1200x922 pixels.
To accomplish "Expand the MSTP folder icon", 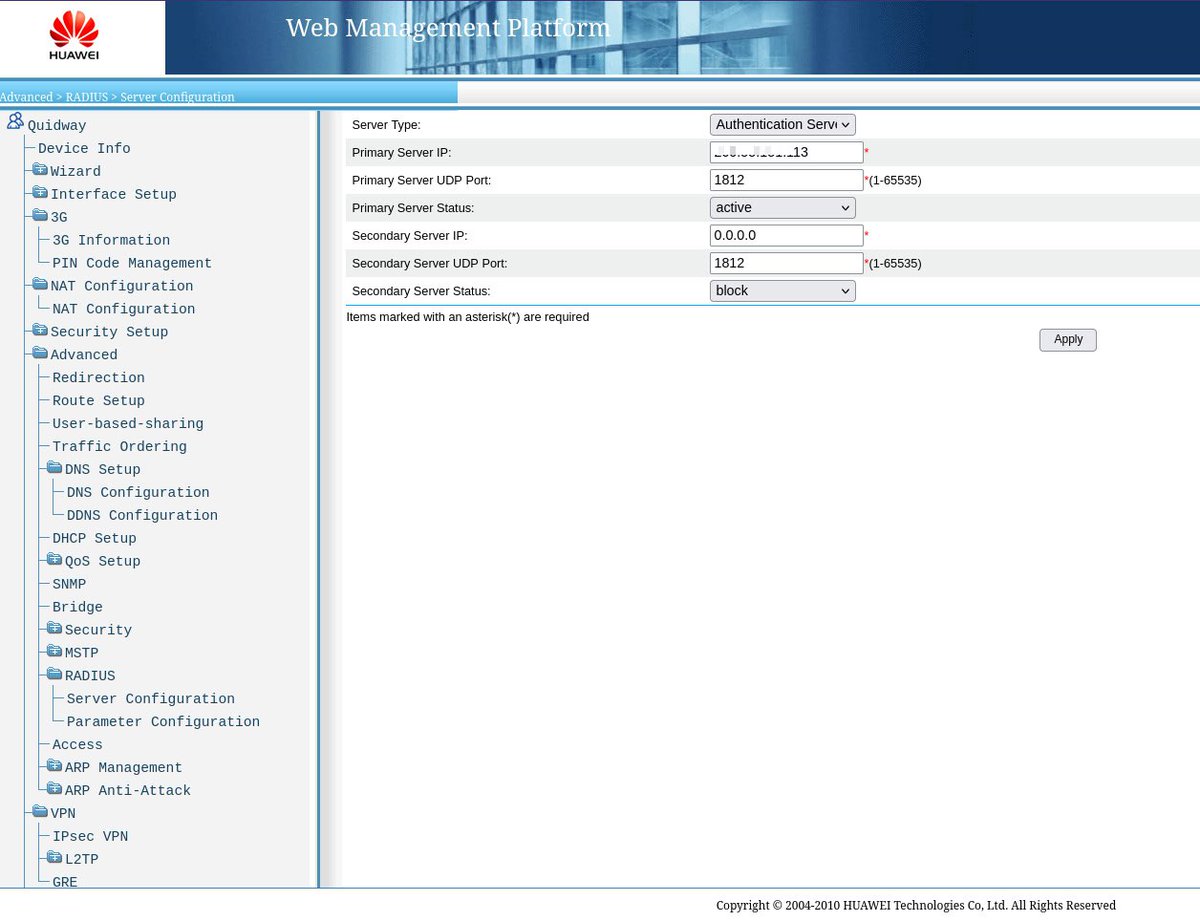I will pos(54,653).
